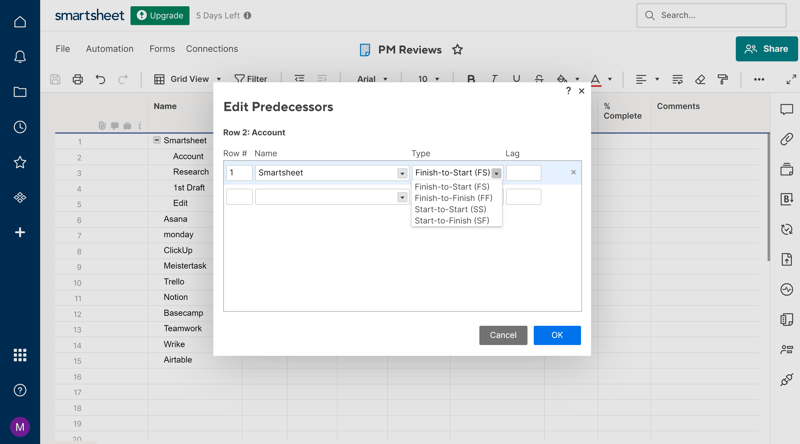The height and width of the screenshot is (444, 800).
Task: Open the Home icon in left sidebar
Action: 20,22
